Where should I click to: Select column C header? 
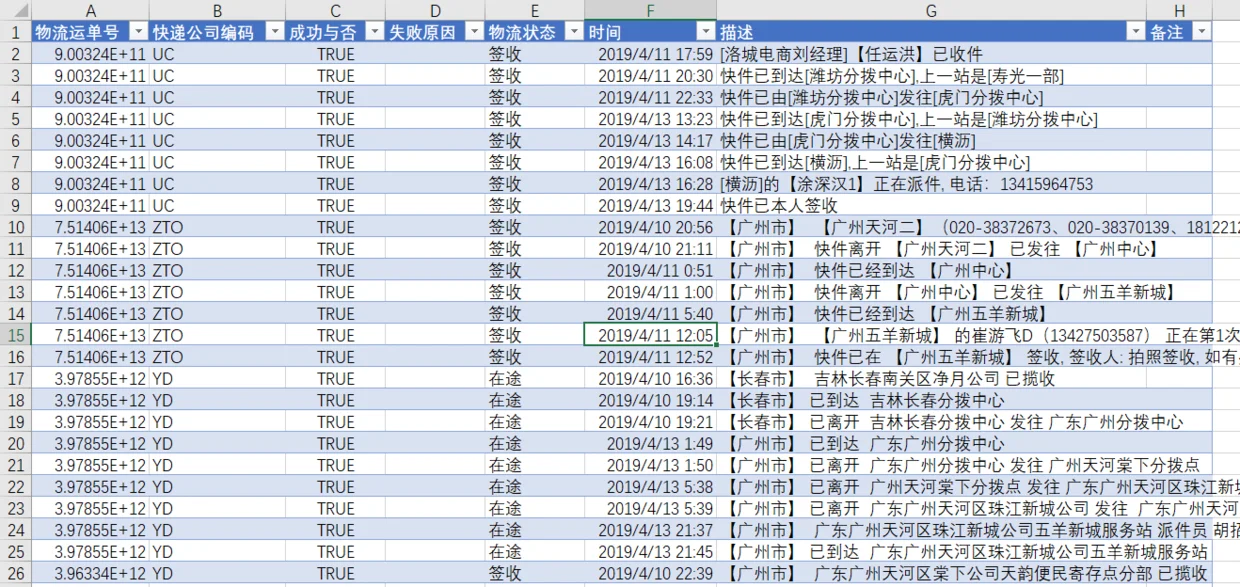tap(335, 10)
